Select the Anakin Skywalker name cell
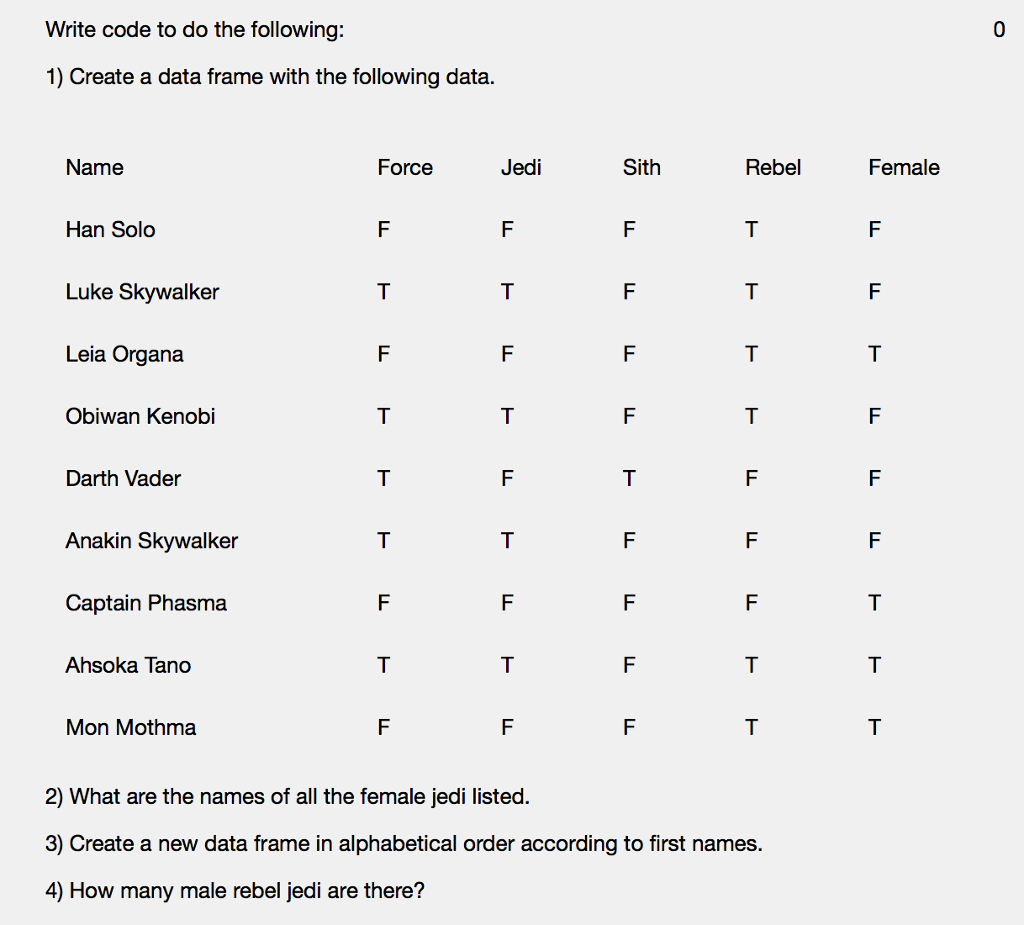 [152, 541]
